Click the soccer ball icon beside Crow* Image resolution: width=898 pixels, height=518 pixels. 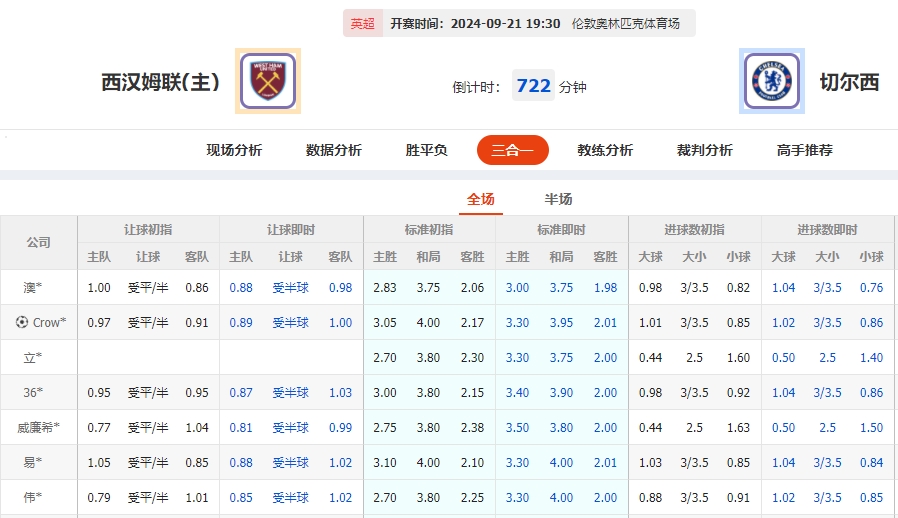(22, 322)
